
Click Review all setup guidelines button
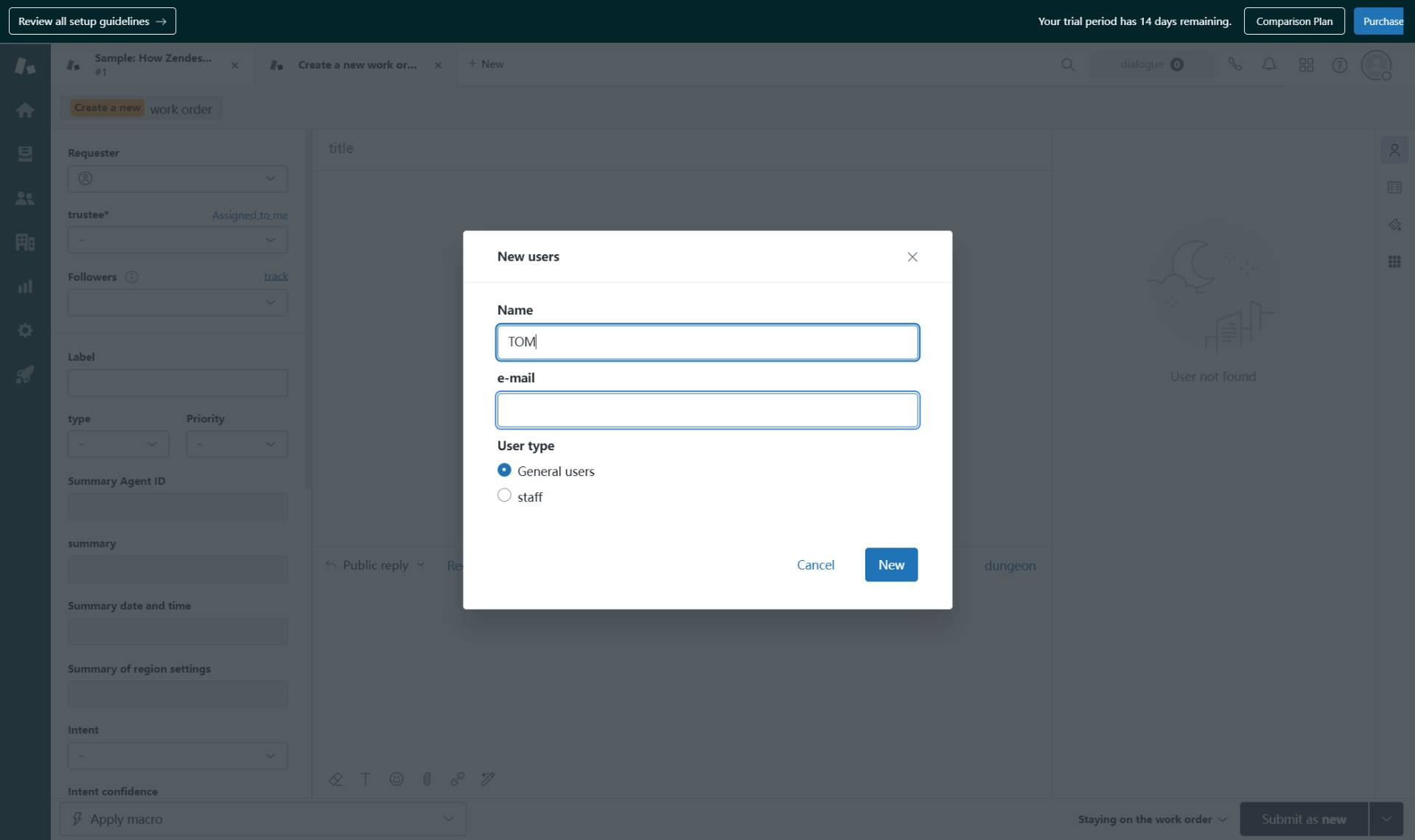(x=92, y=21)
